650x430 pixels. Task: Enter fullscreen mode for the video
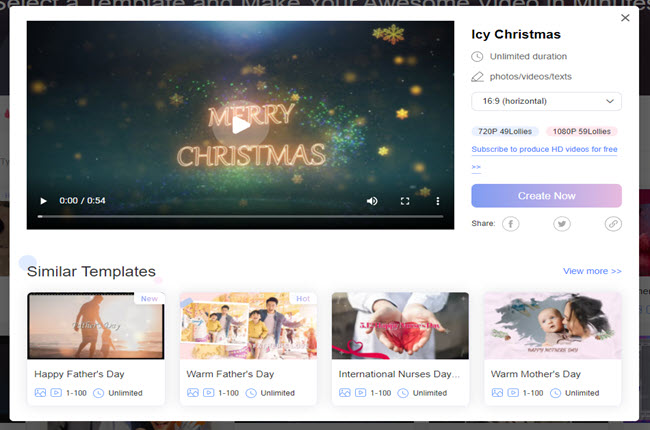tap(405, 201)
